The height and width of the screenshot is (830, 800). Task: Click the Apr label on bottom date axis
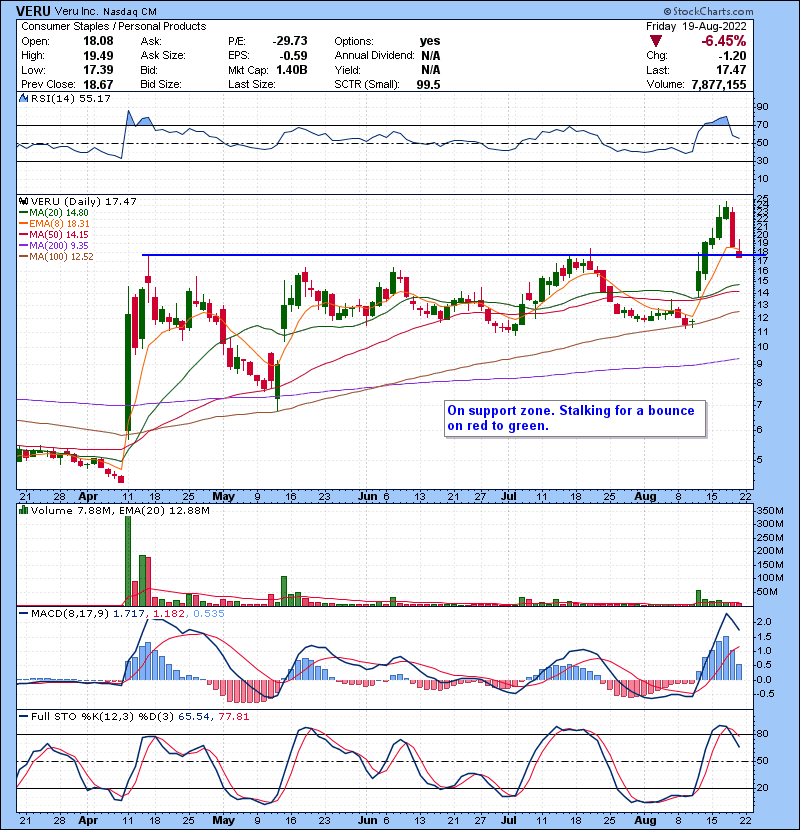(88, 820)
